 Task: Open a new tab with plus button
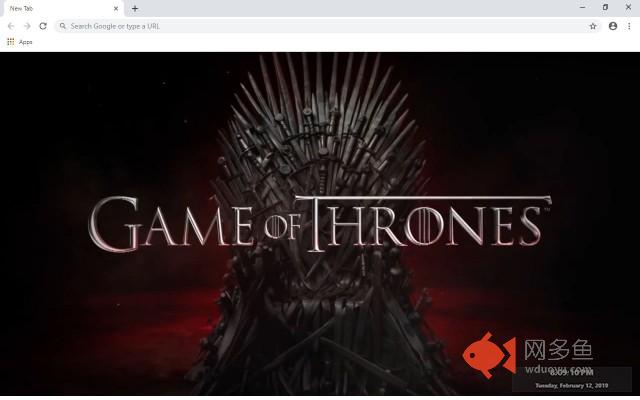pyautogui.click(x=135, y=8)
